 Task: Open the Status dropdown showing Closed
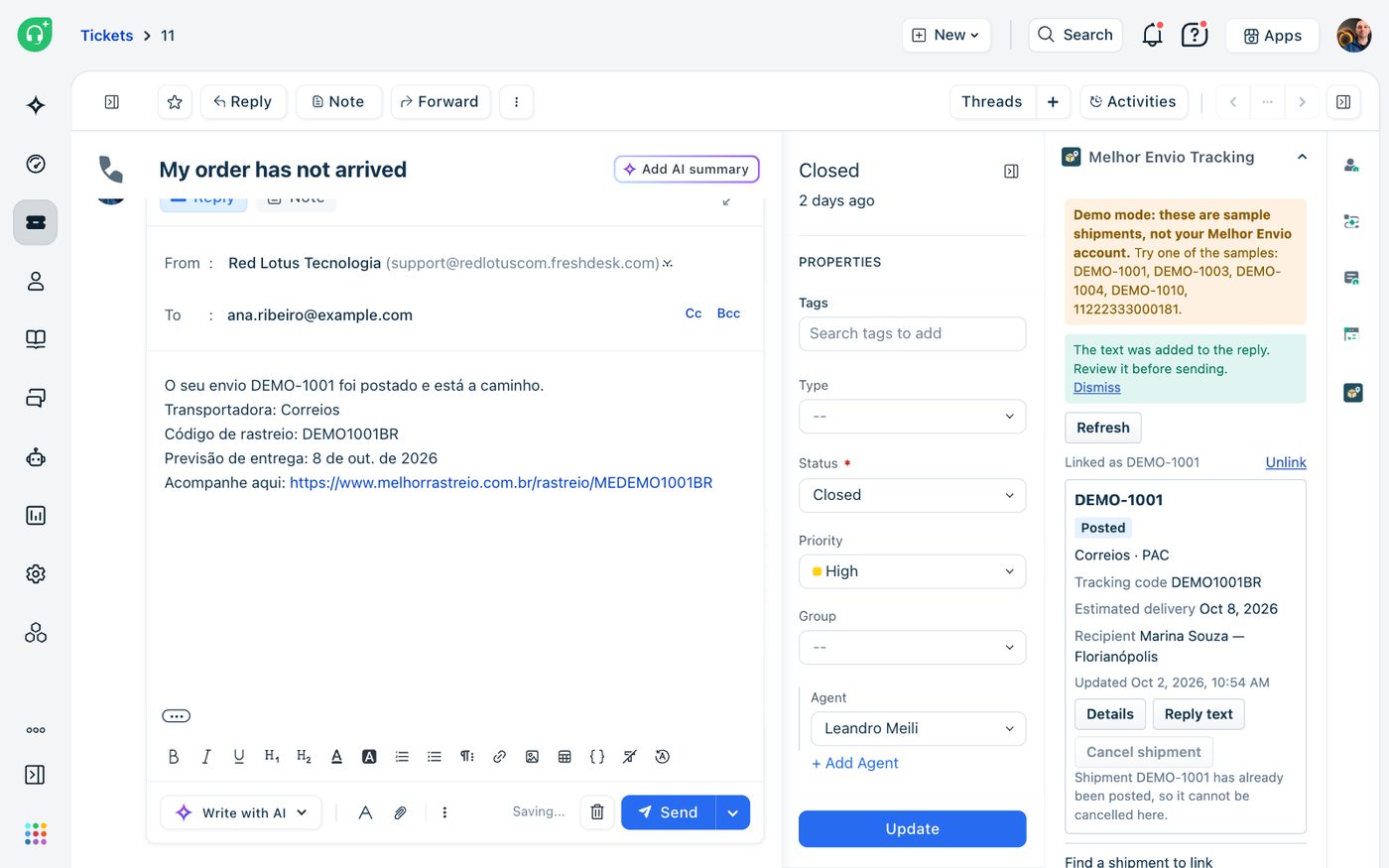click(912, 495)
